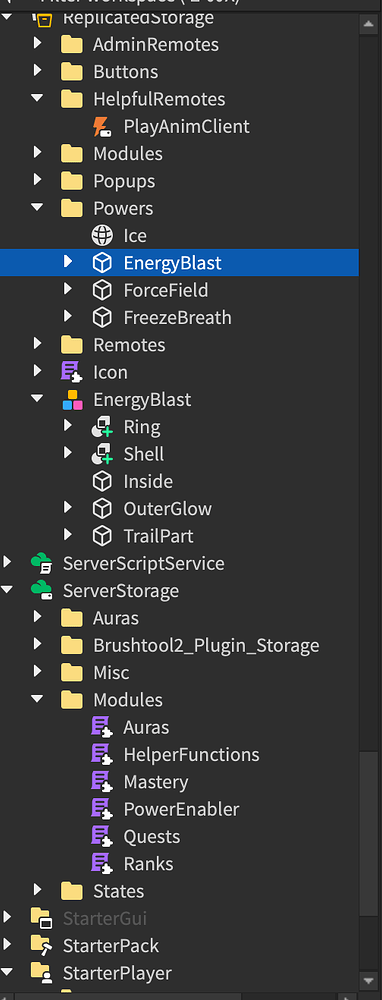Expand the AdminRemotes folder
Screen dimensions: 382x1000
(38, 44)
